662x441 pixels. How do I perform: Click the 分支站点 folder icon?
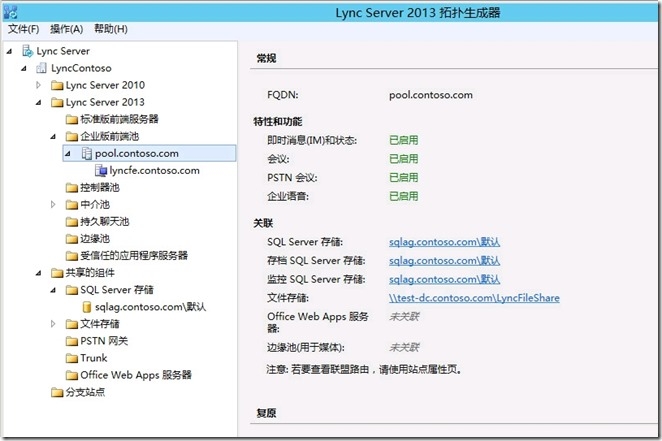click(x=57, y=392)
